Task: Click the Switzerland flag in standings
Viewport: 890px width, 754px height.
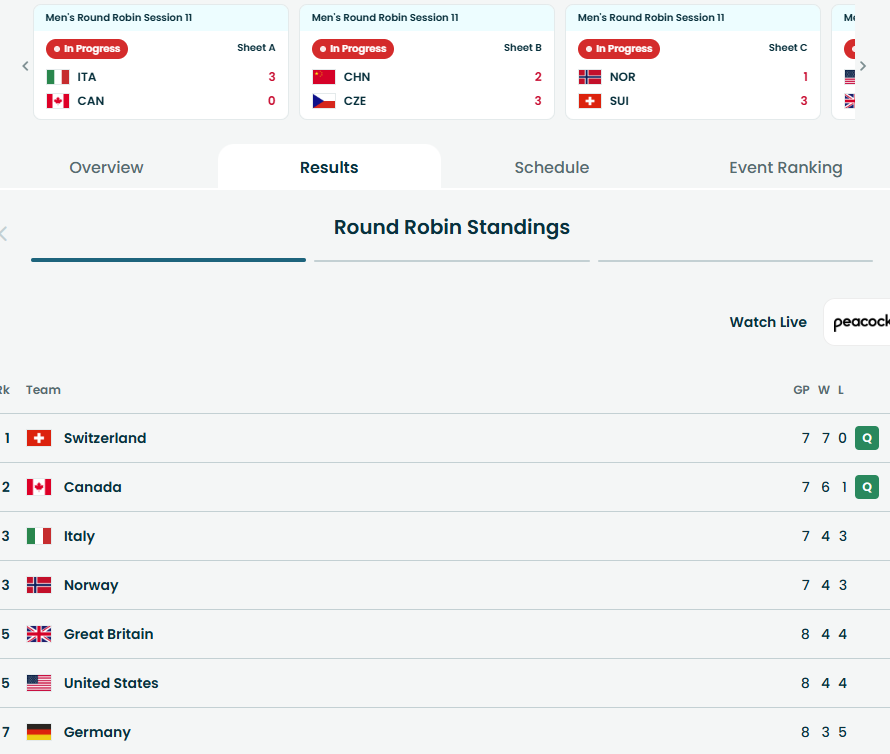Action: pos(39,438)
